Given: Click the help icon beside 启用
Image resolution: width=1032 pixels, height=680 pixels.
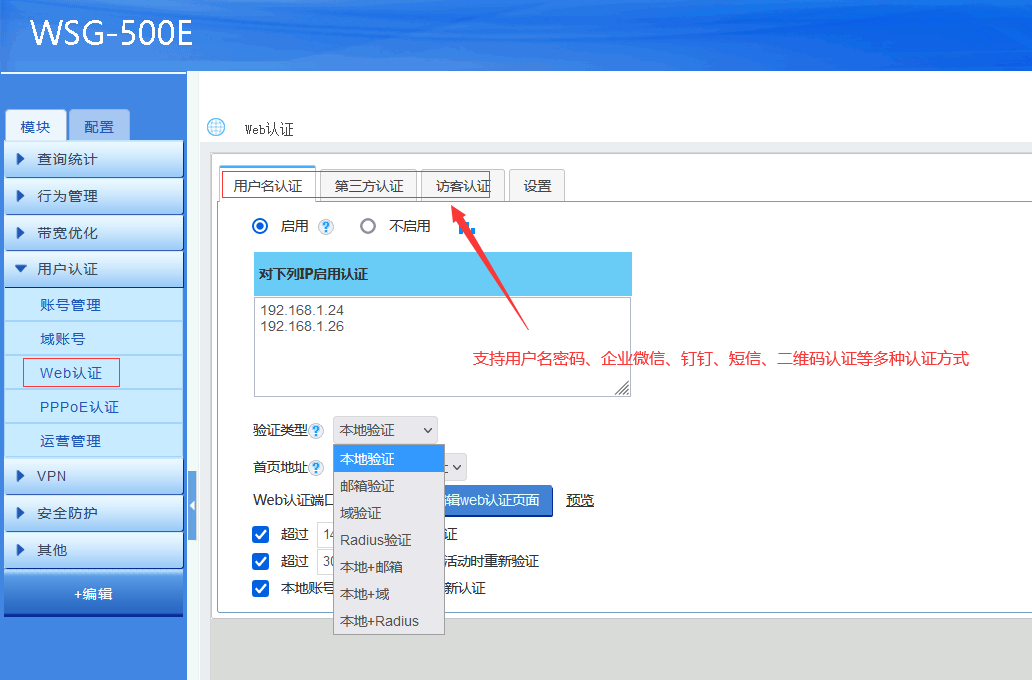Looking at the screenshot, I should click(x=325, y=227).
